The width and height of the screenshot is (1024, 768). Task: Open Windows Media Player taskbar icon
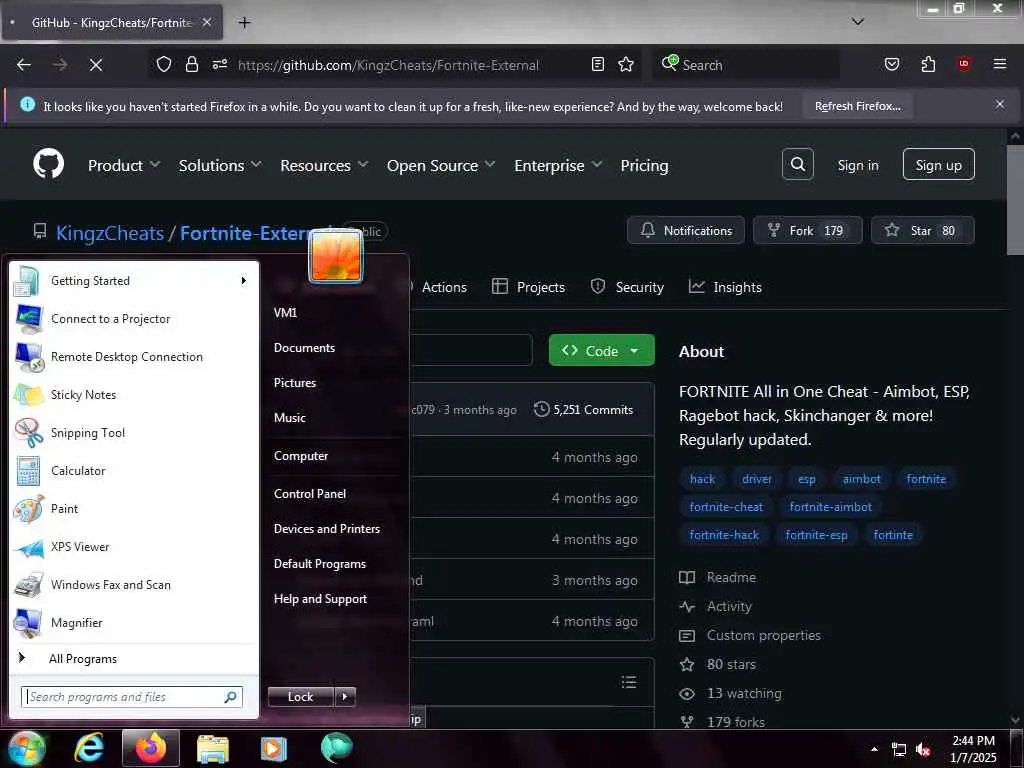click(x=274, y=748)
